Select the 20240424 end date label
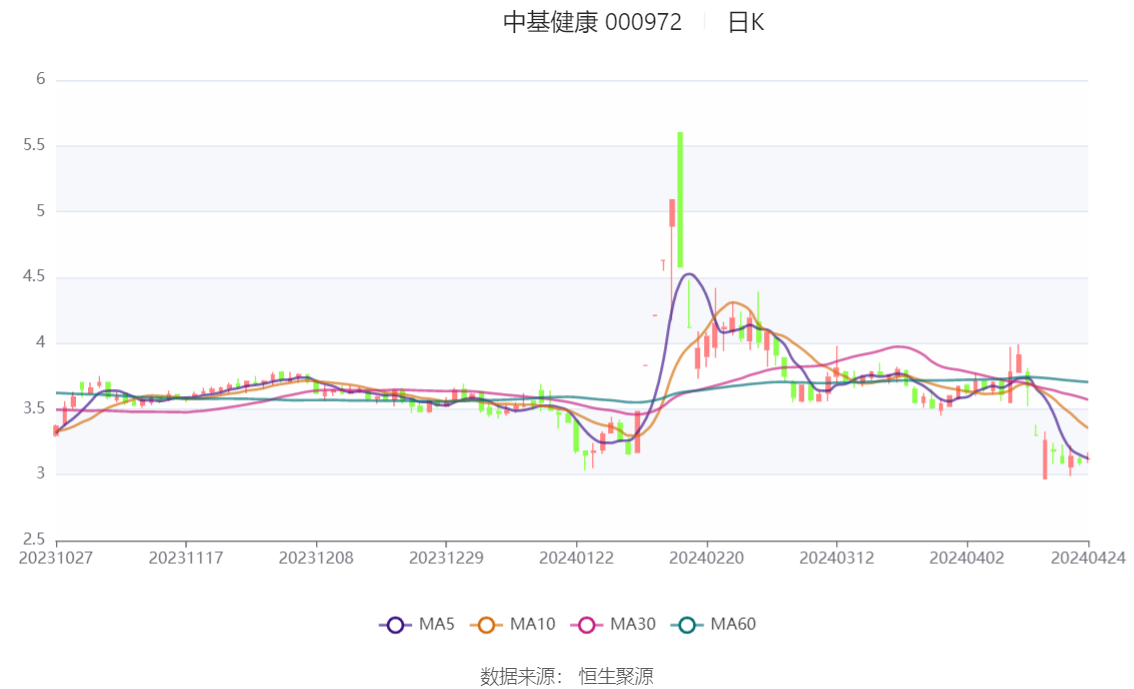1134x689 pixels. [1088, 557]
